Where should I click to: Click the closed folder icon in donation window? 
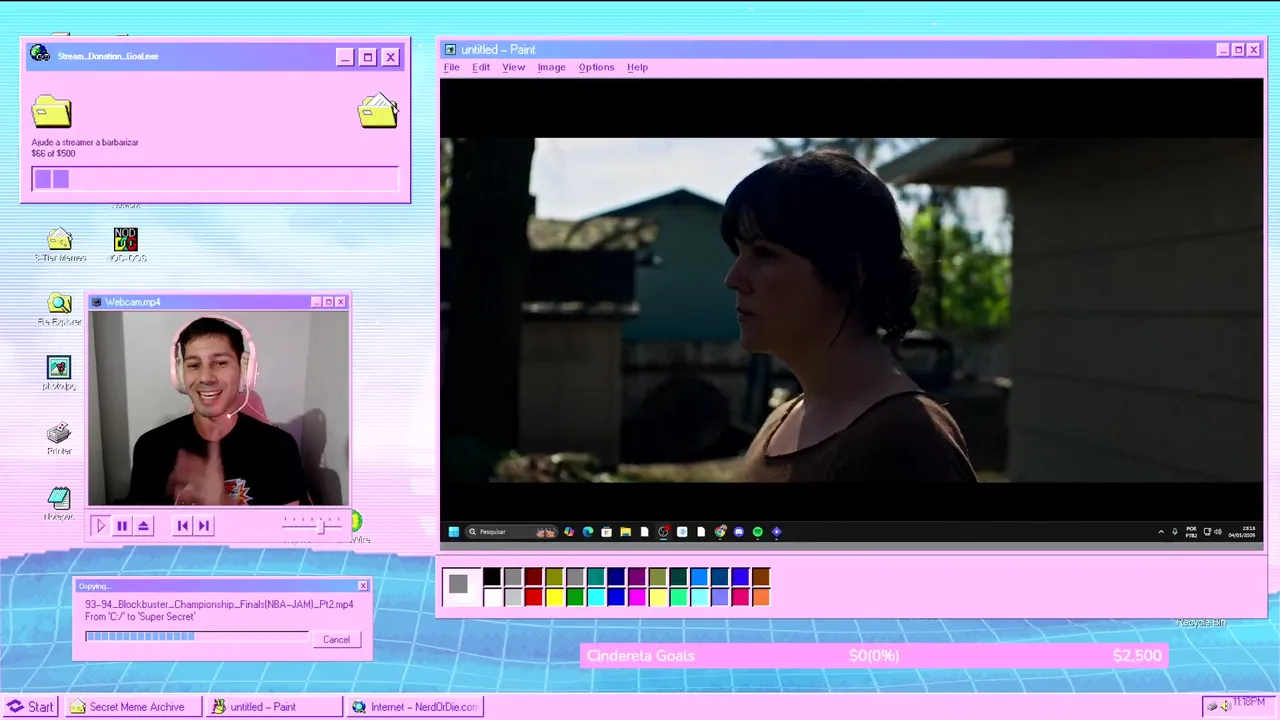[51, 111]
